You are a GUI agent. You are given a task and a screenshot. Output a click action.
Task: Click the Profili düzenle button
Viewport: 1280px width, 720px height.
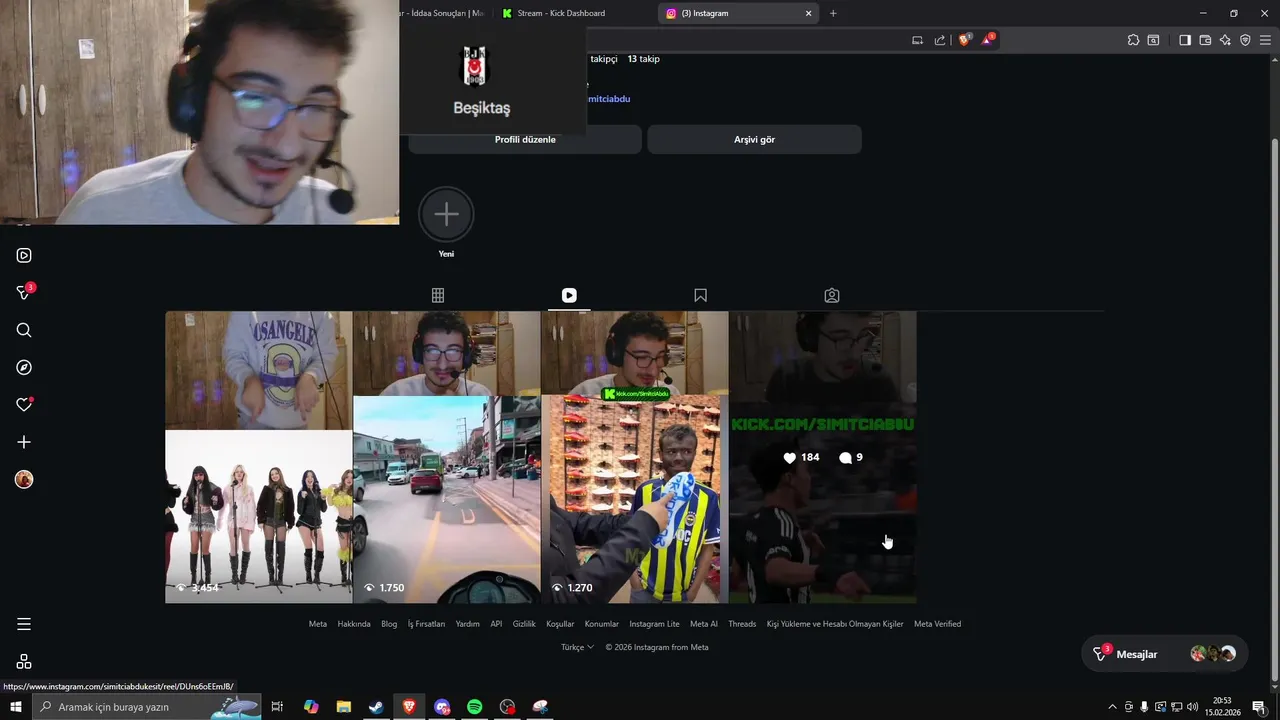pos(525,139)
